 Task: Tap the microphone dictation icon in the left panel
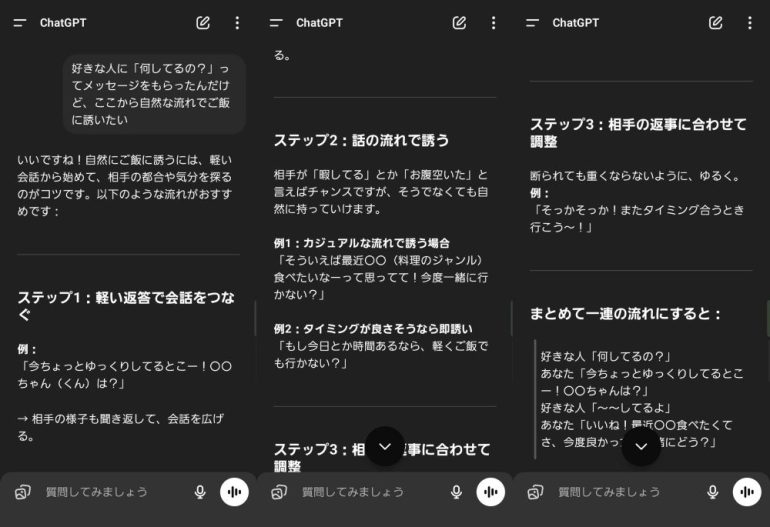200,492
